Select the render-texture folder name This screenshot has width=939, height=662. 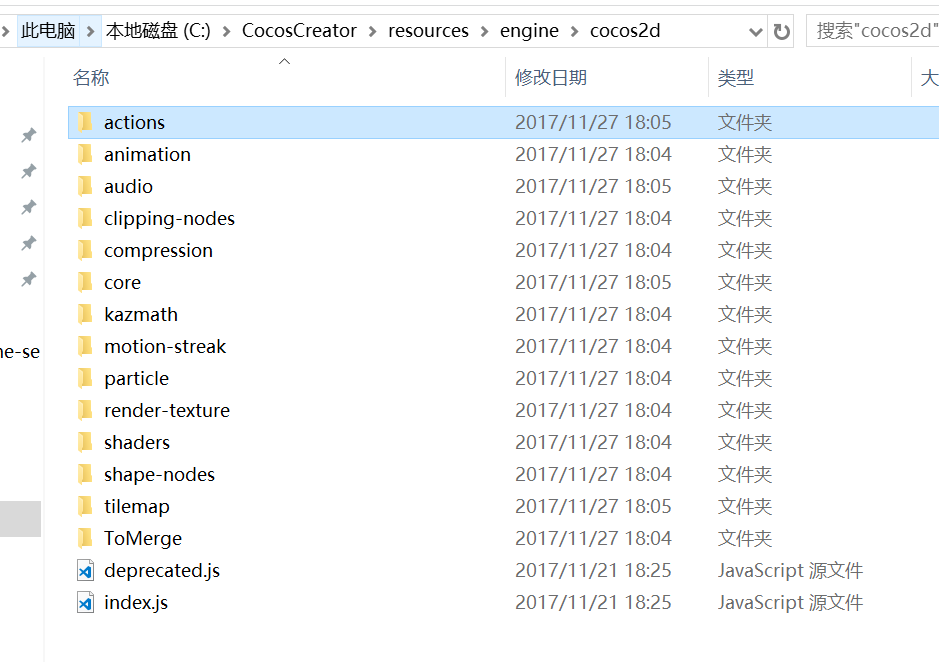[x=166, y=410]
